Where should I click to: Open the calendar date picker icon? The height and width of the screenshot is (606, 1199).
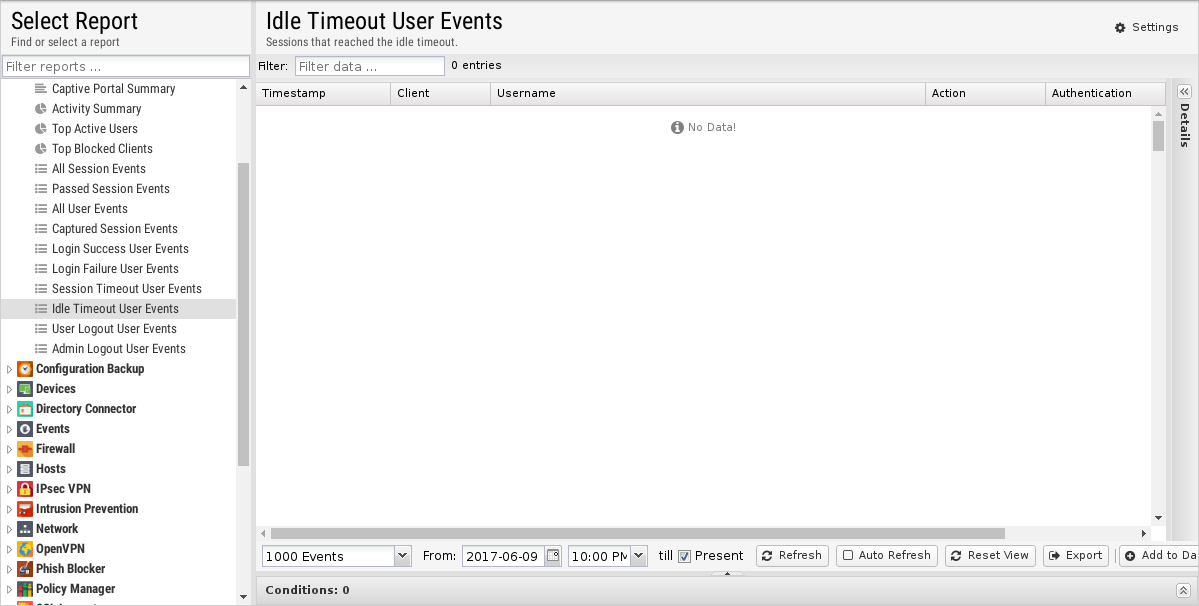pos(553,556)
